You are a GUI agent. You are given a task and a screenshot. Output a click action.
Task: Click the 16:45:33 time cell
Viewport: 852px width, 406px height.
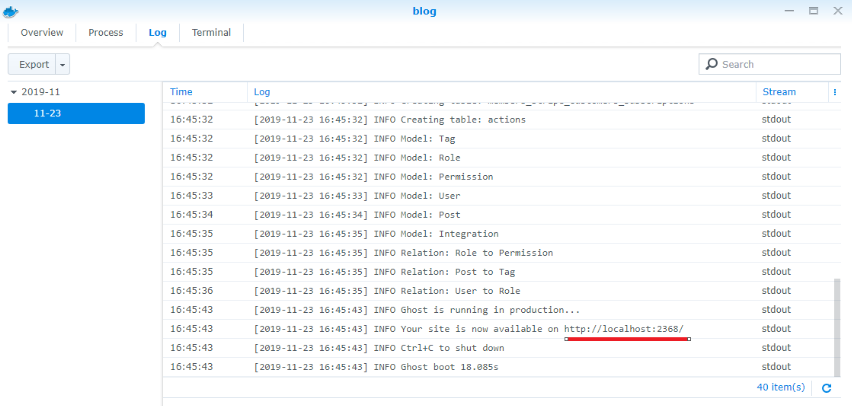click(191, 196)
